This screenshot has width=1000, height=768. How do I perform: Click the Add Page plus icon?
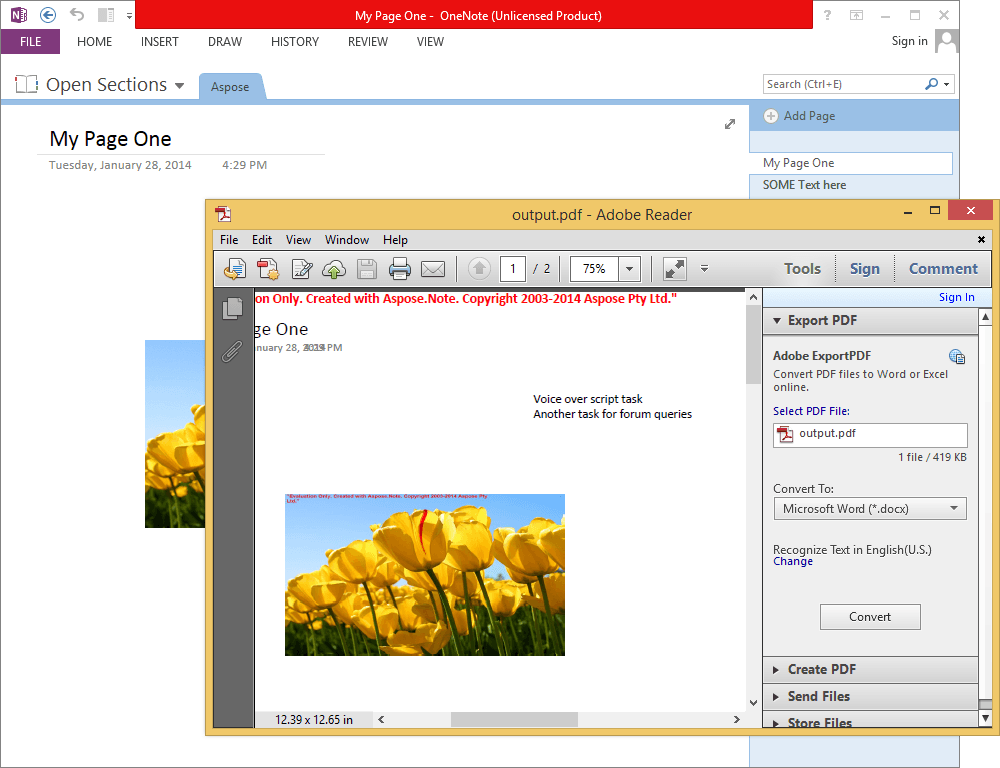[x=771, y=116]
